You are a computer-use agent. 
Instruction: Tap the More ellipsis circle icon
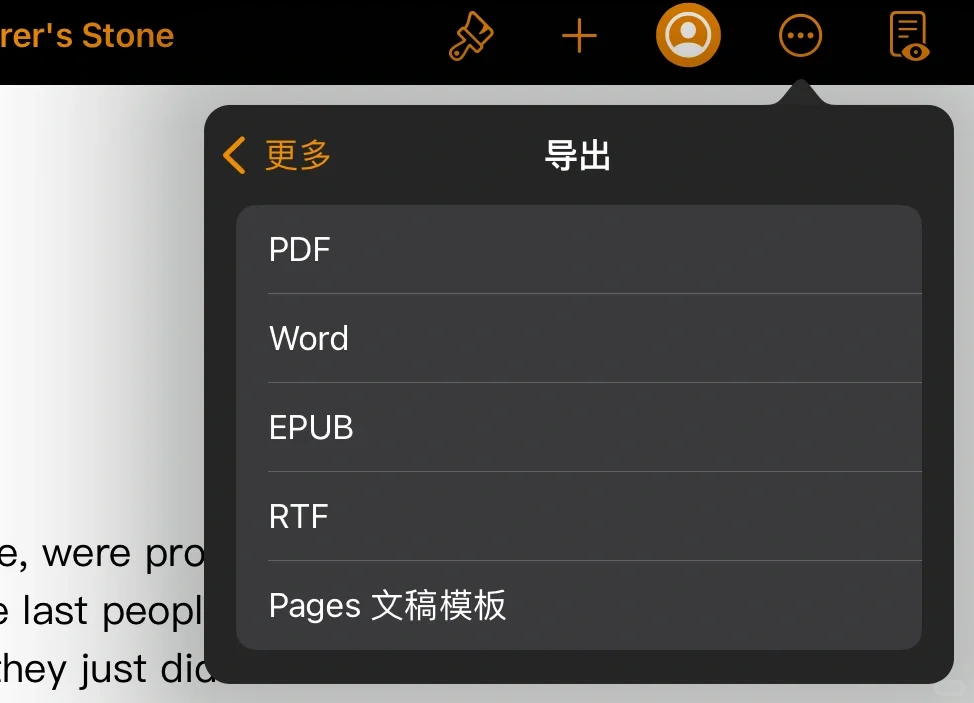coord(800,36)
